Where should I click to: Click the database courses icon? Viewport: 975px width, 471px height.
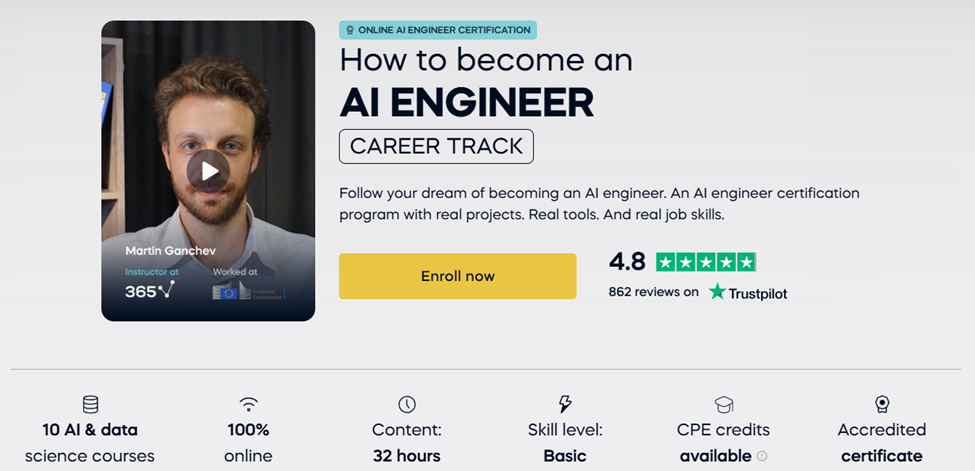tap(90, 404)
